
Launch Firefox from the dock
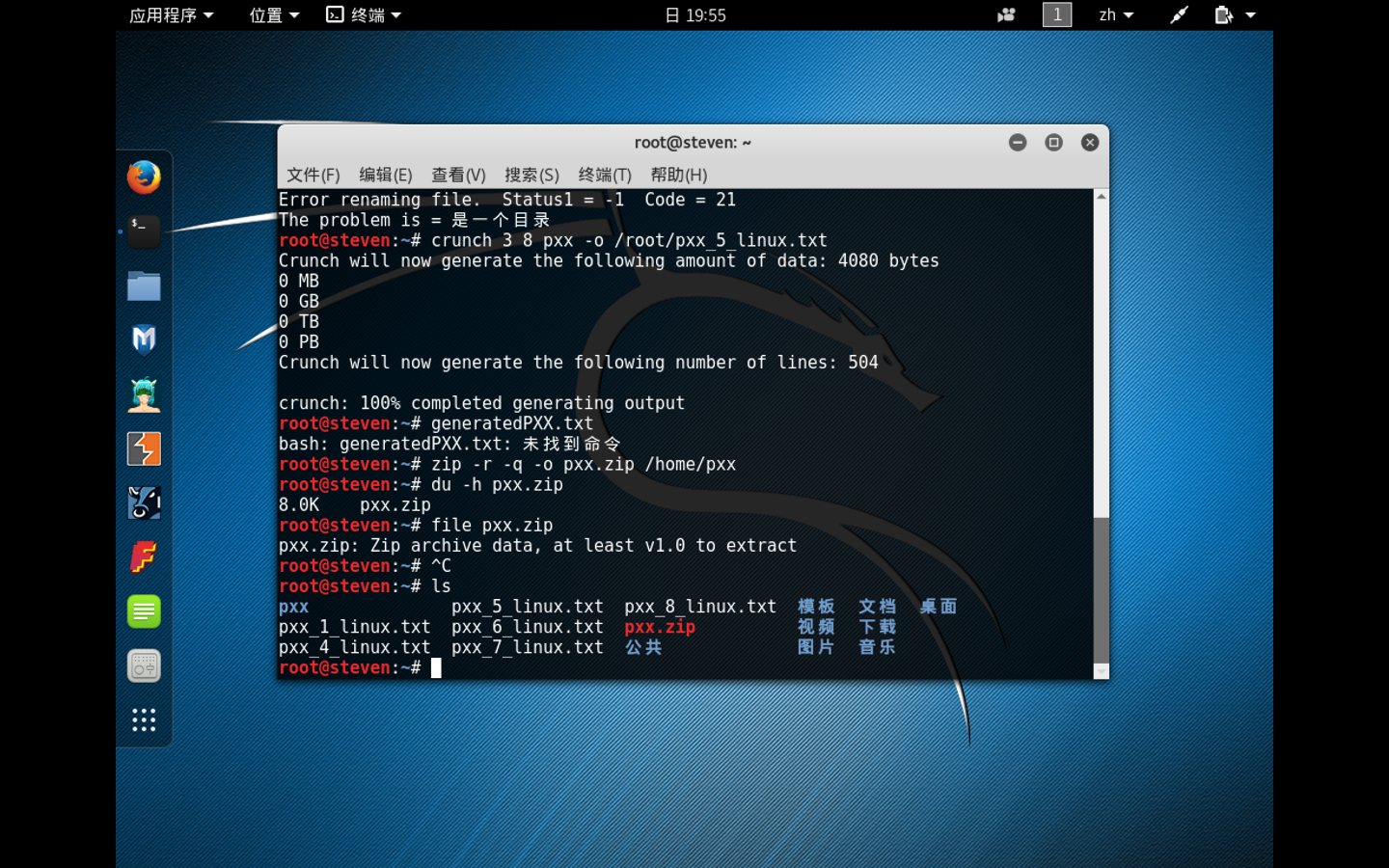click(x=144, y=177)
